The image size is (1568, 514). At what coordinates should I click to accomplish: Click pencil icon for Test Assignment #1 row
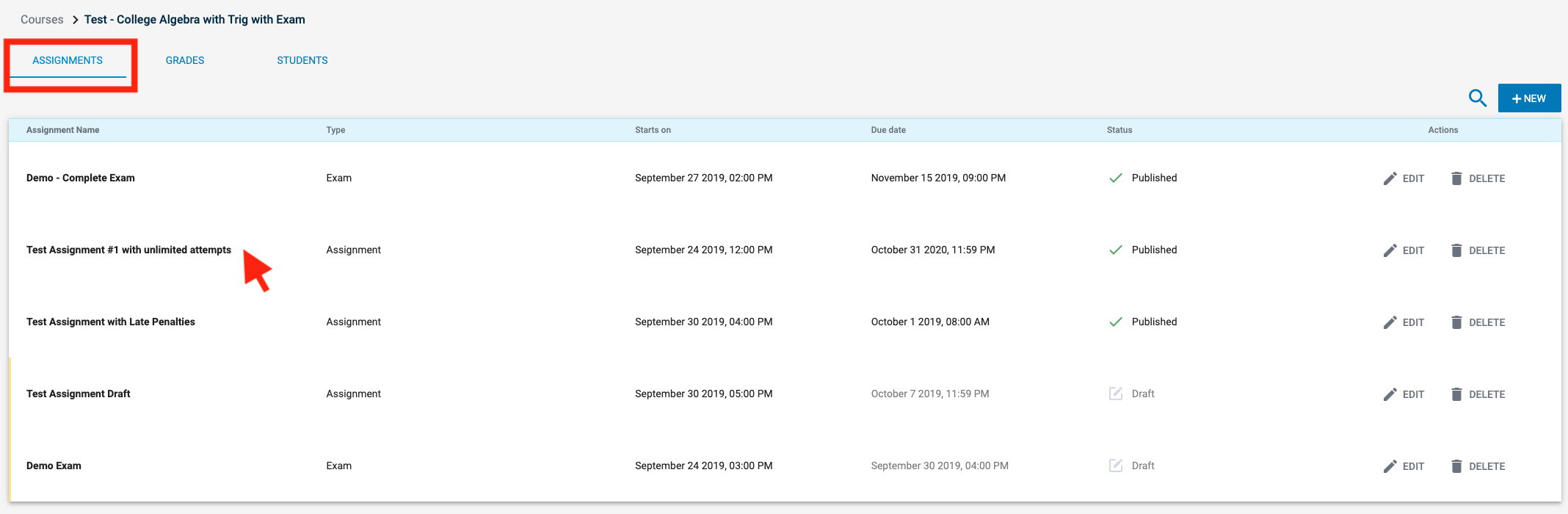[1390, 250]
